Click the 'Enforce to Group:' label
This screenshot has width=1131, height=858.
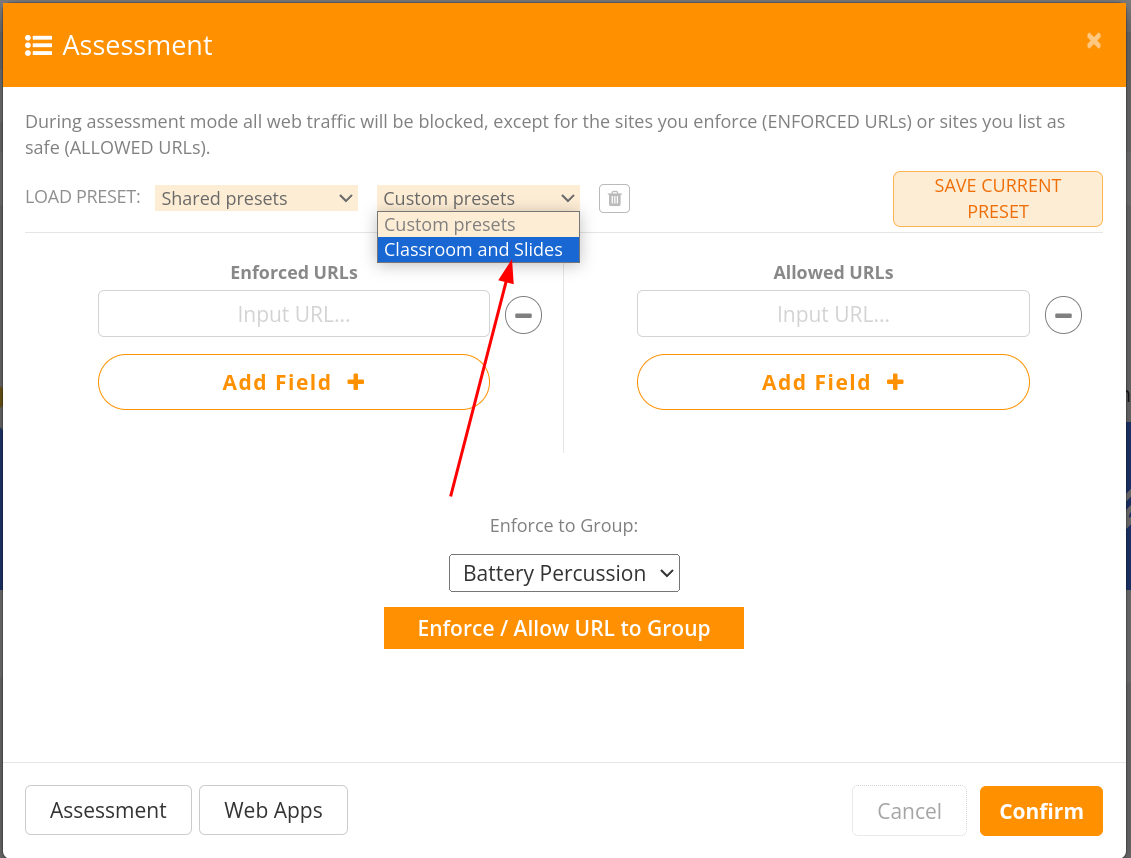564,526
